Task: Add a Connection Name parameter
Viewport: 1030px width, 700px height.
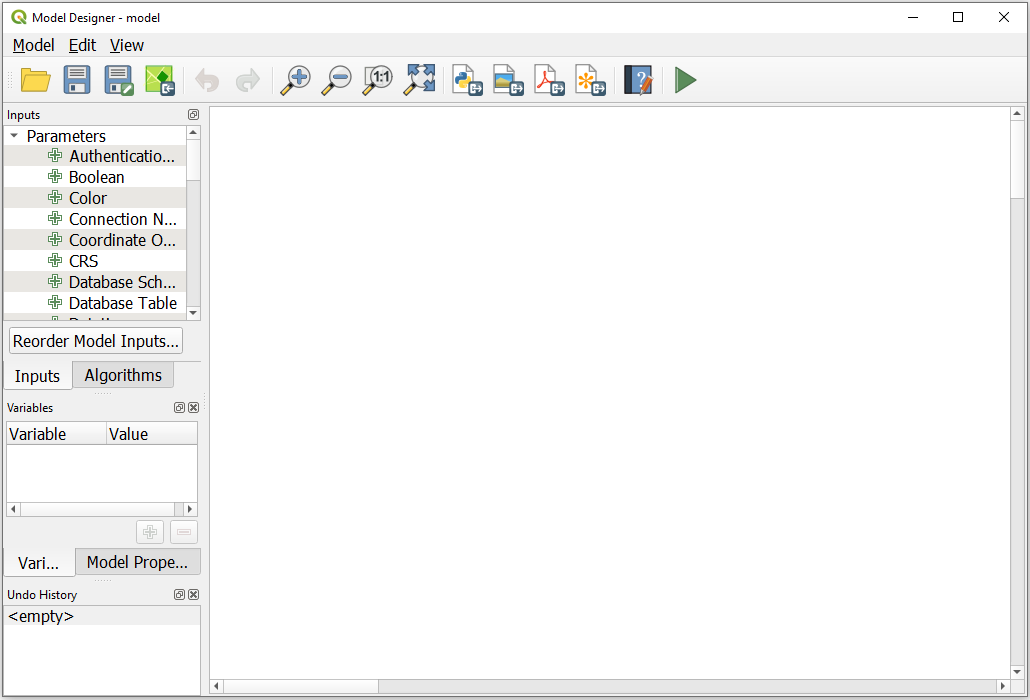Action: coord(95,219)
